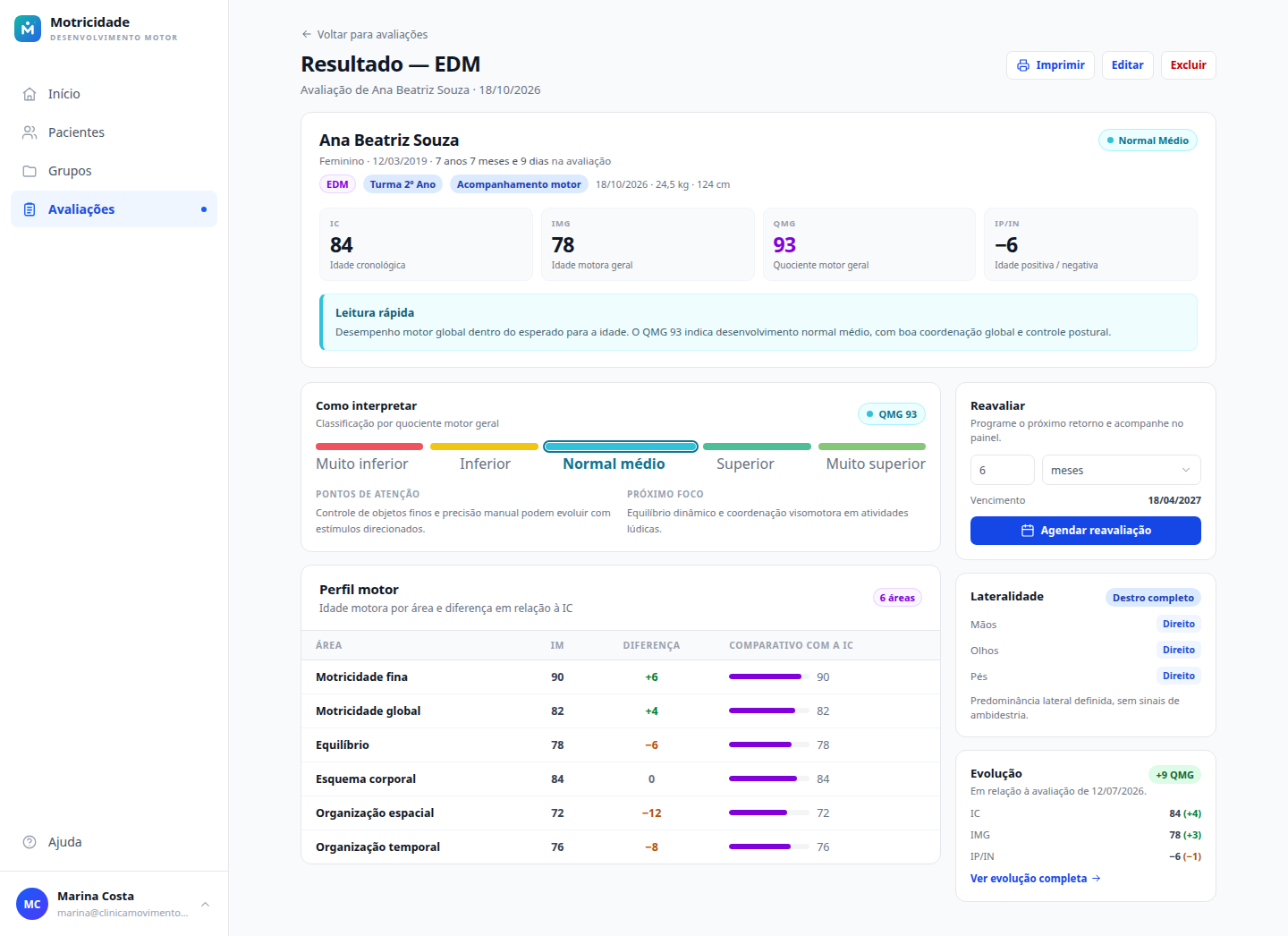Click the Pacientes people icon
The image size is (1288, 936).
pos(30,132)
